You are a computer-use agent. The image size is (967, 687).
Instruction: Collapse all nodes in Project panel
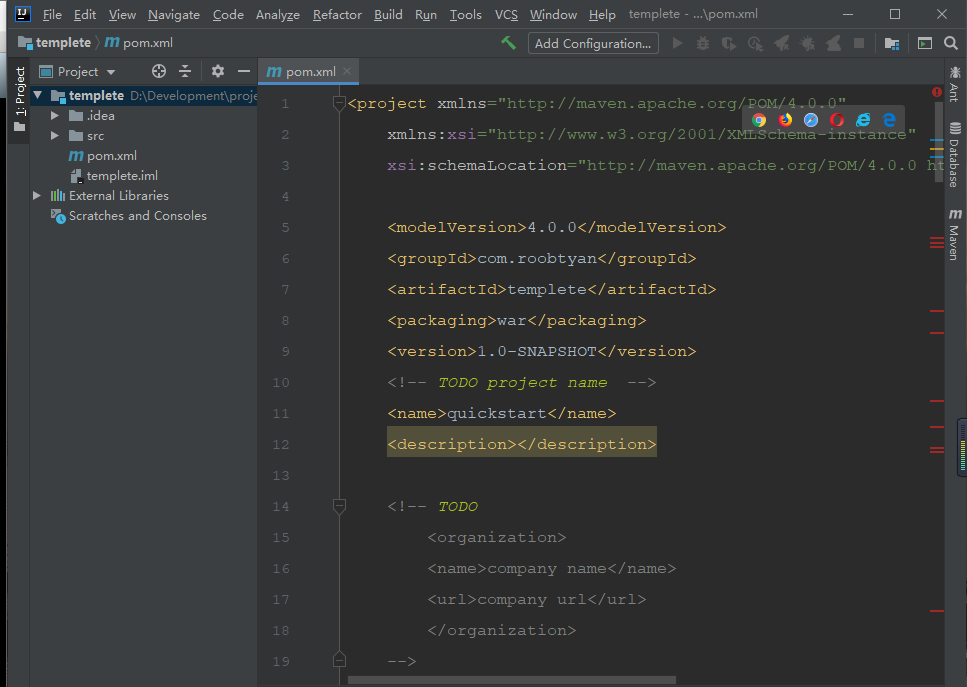click(x=185, y=71)
